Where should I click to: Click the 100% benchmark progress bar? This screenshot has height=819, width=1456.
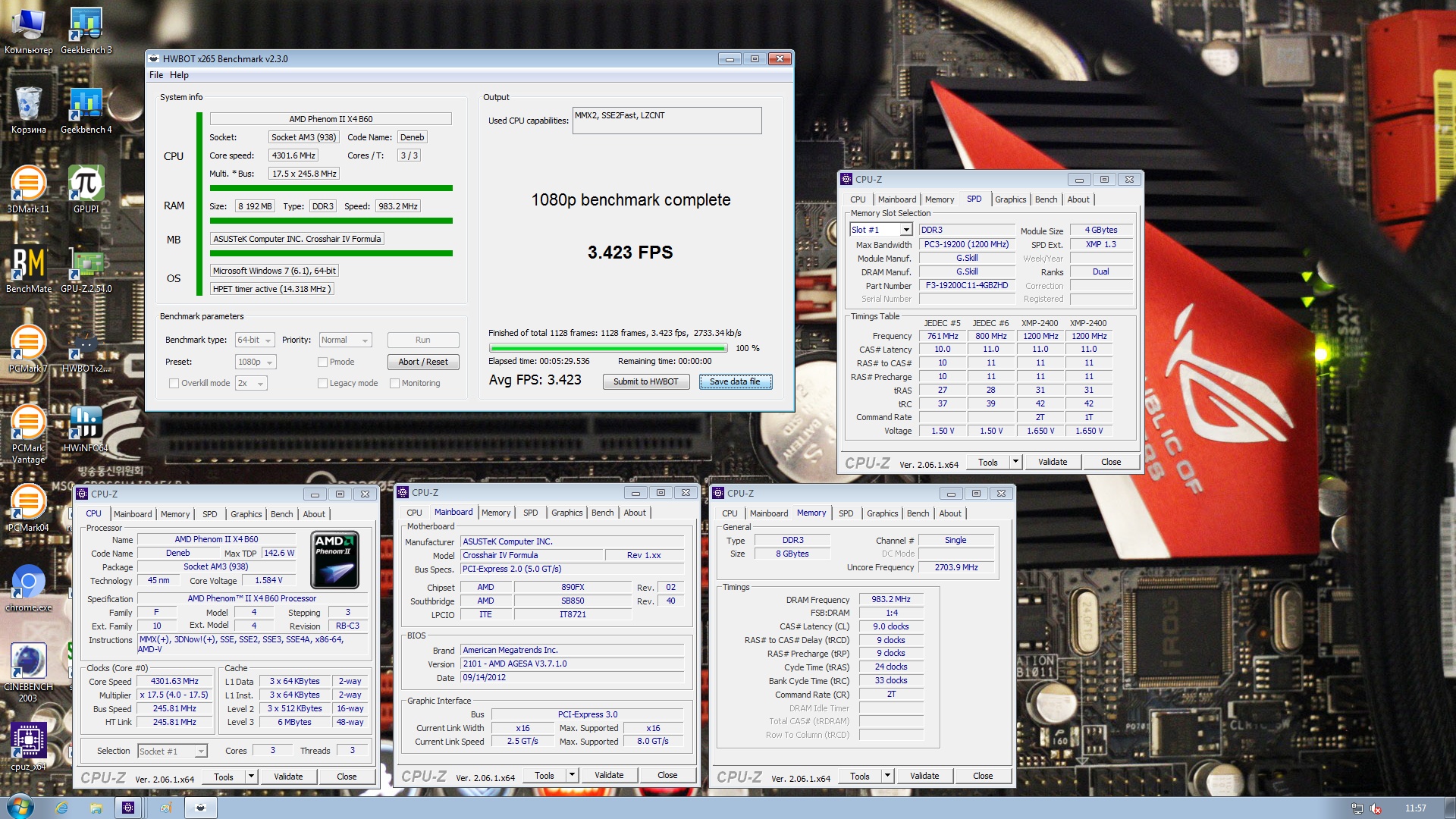608,349
